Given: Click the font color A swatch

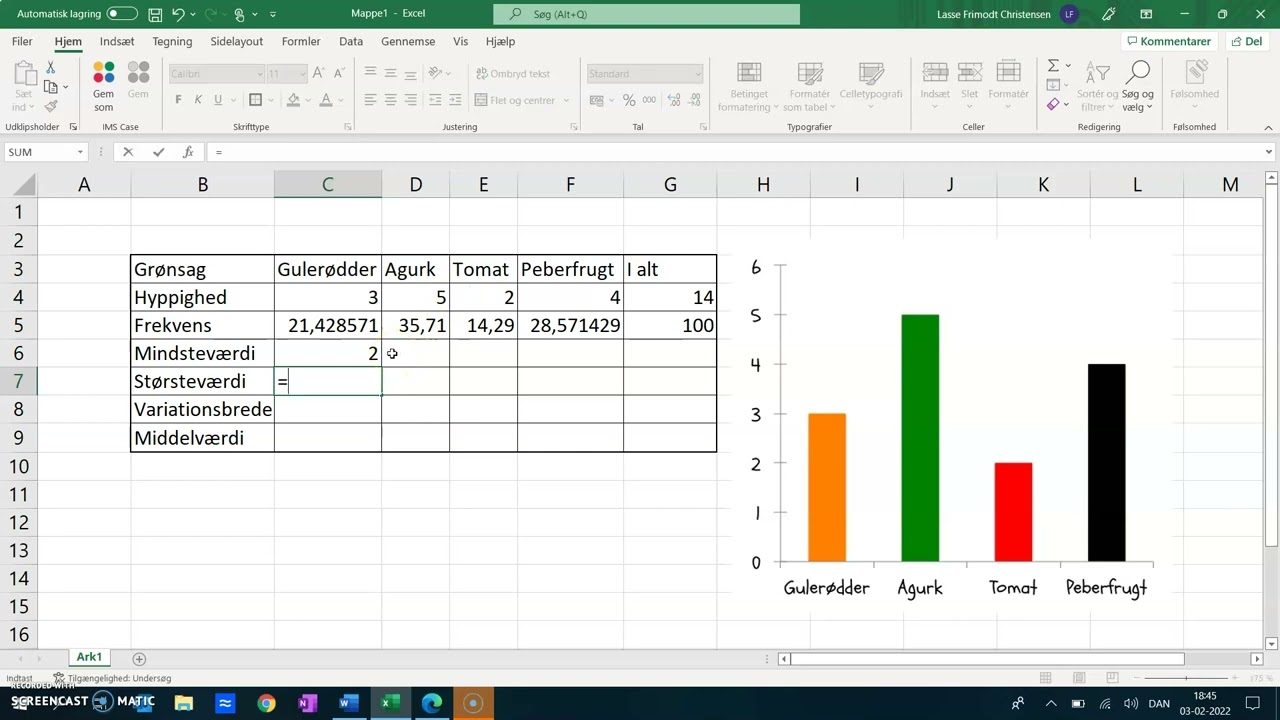Looking at the screenshot, I should click(328, 100).
